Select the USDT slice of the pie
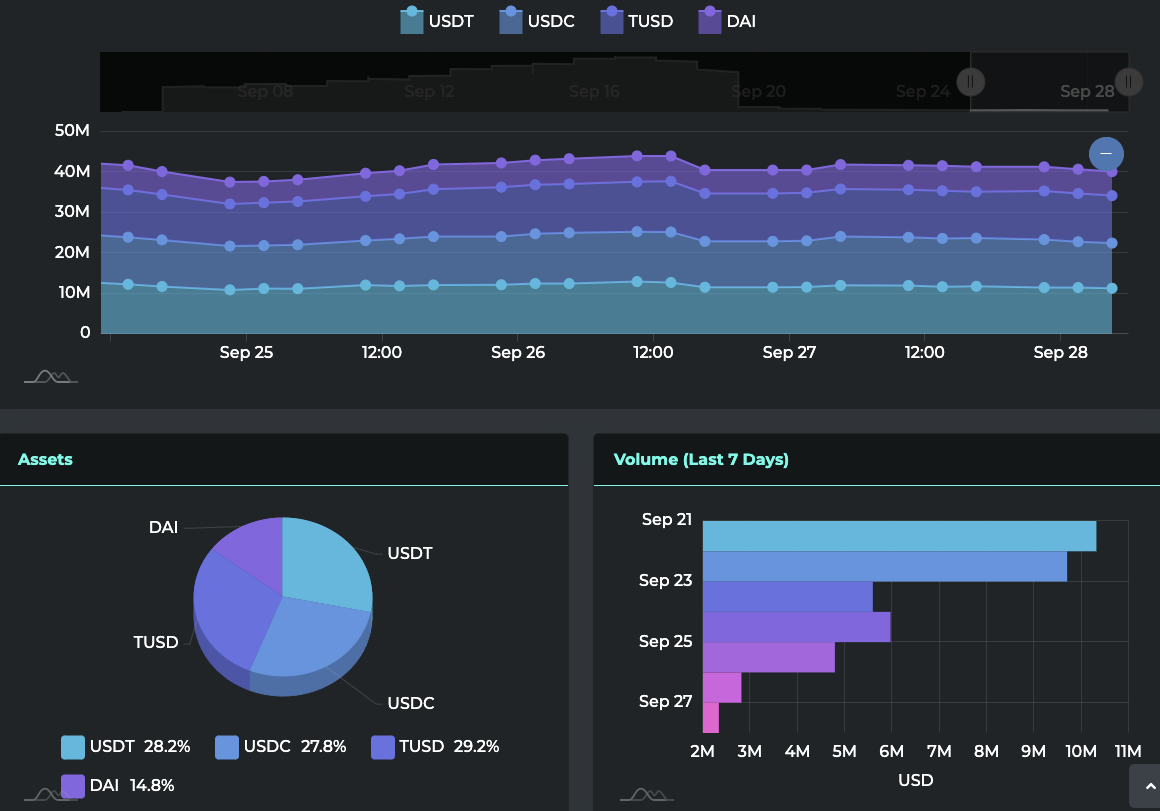The width and height of the screenshot is (1160, 811). 325,565
